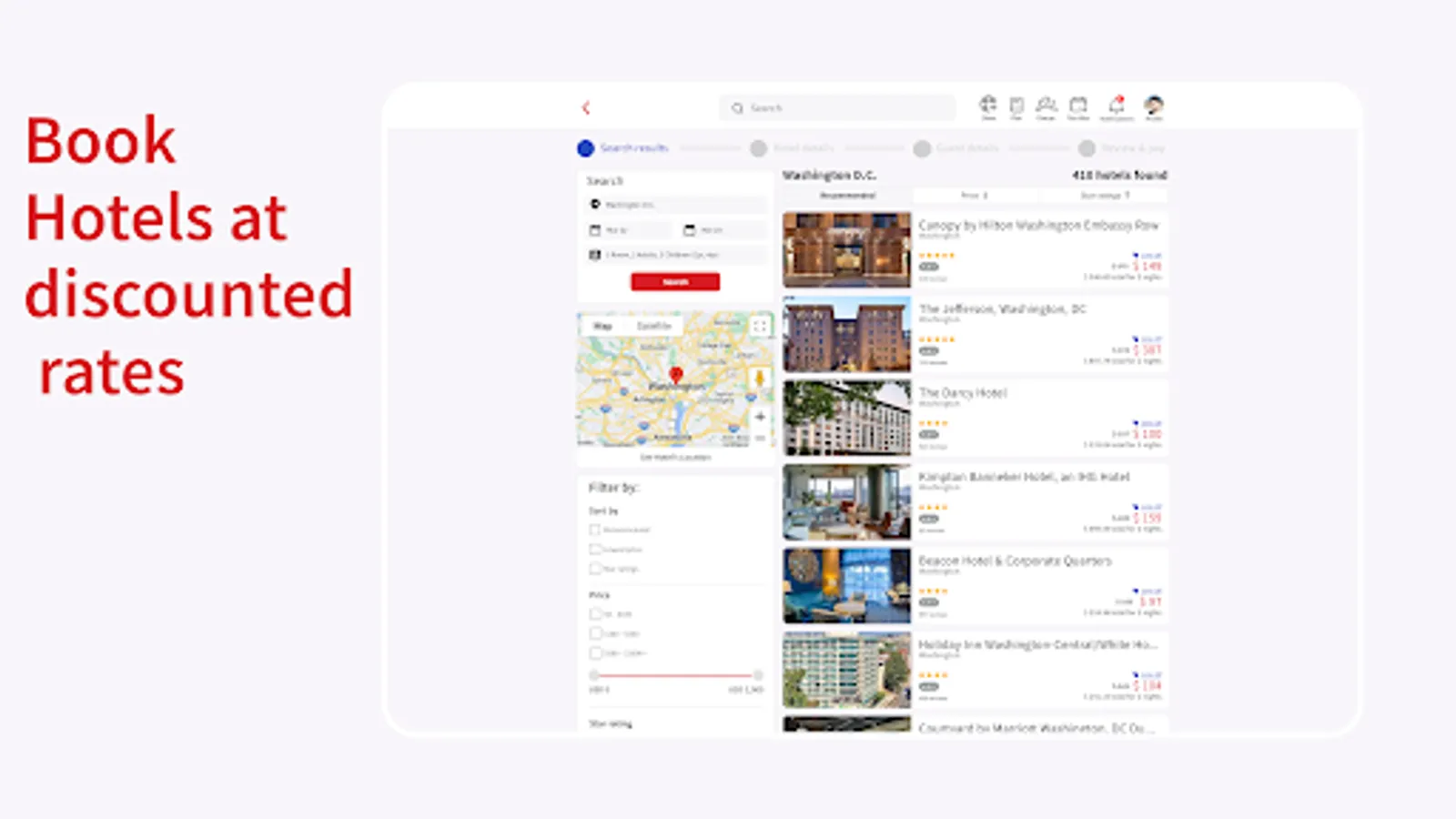Viewport: 1456px width, 819px height.
Task: Open the check-in date field
Action: 629,230
